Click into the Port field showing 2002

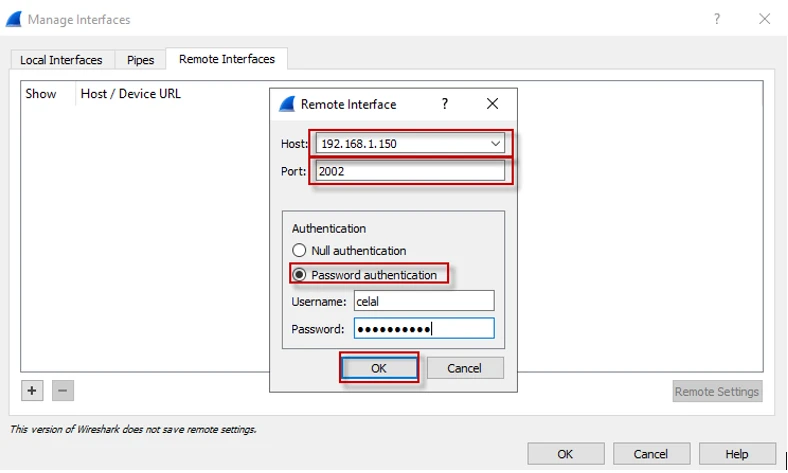click(410, 171)
